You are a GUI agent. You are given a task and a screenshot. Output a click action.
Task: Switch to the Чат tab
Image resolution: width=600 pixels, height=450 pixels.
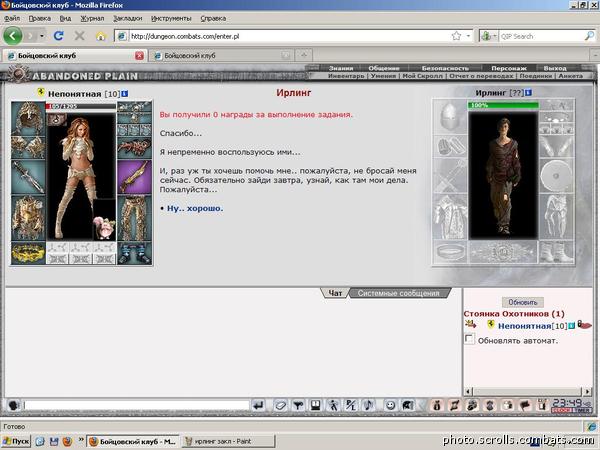(x=335, y=293)
